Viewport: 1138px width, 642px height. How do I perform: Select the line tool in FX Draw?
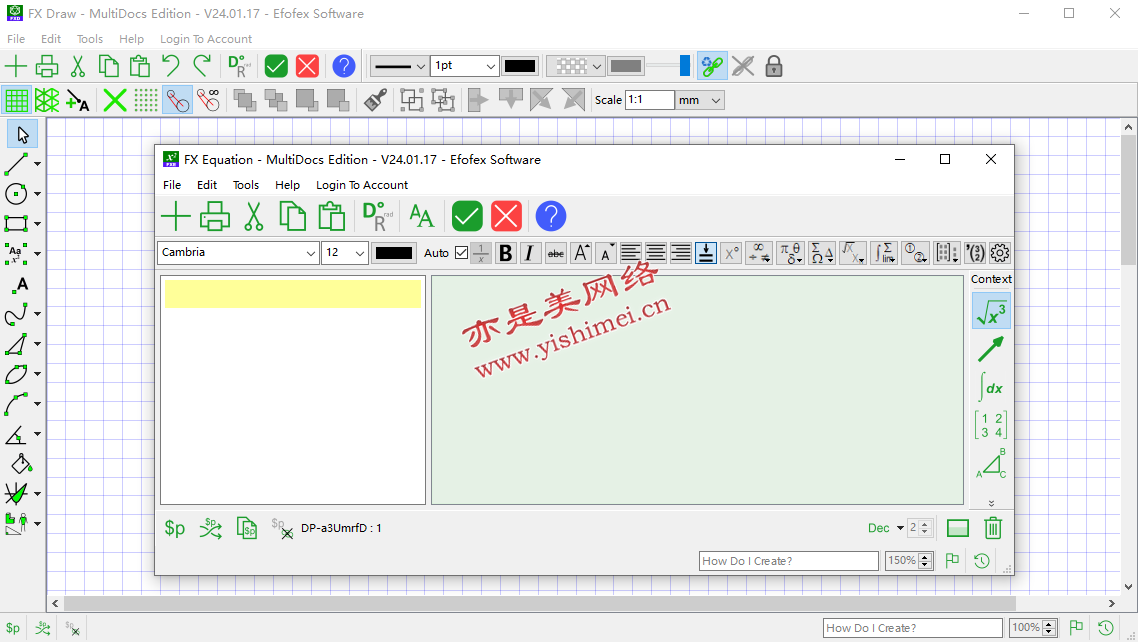(17, 164)
